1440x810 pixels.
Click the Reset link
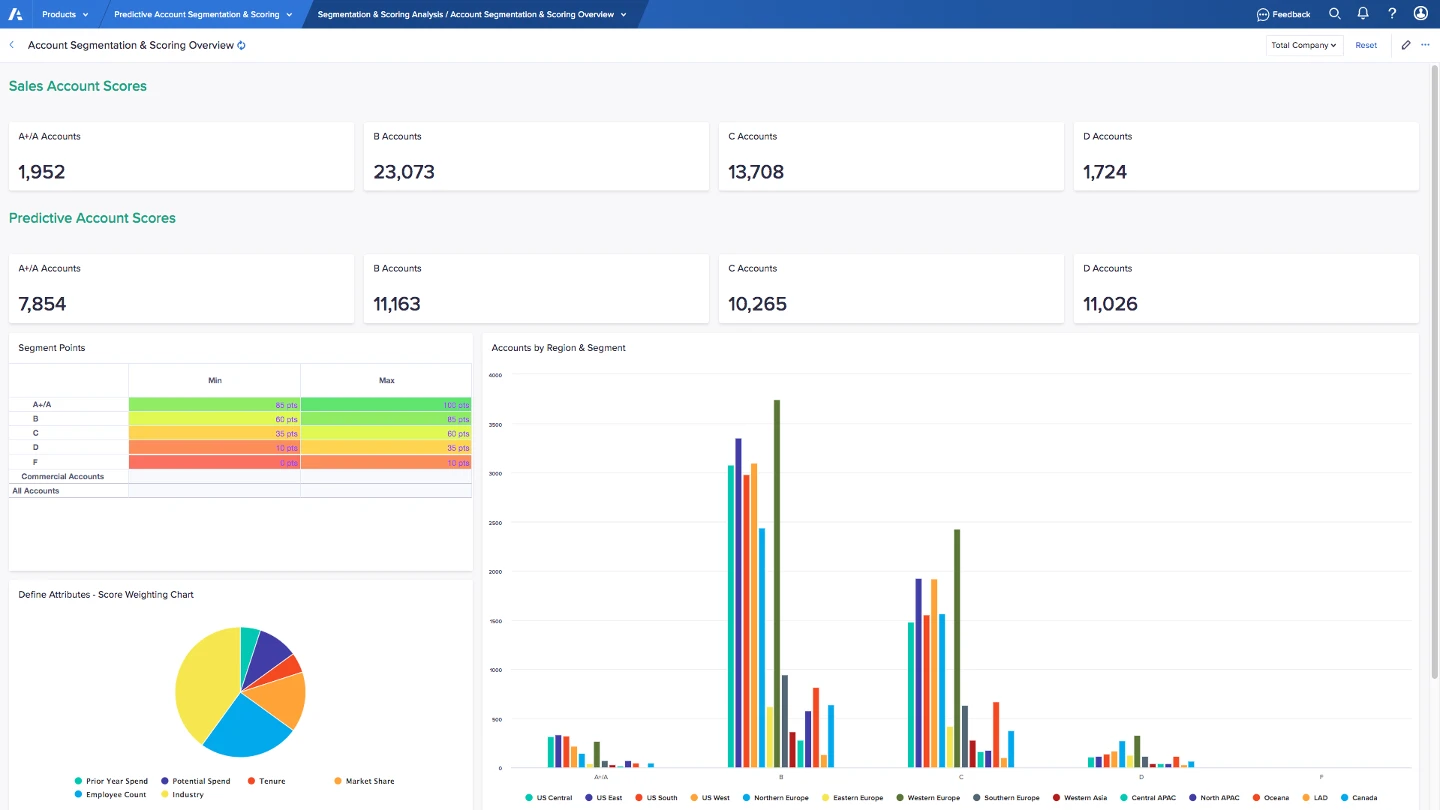tap(1366, 45)
